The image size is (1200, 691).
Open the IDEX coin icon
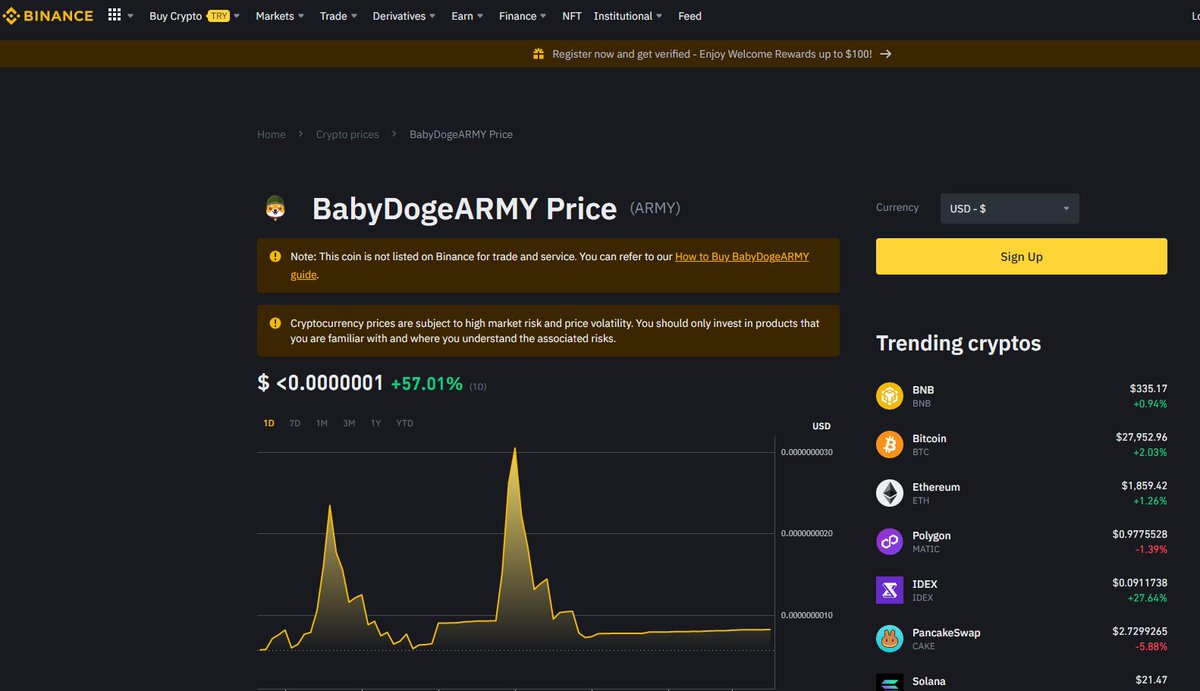889,590
